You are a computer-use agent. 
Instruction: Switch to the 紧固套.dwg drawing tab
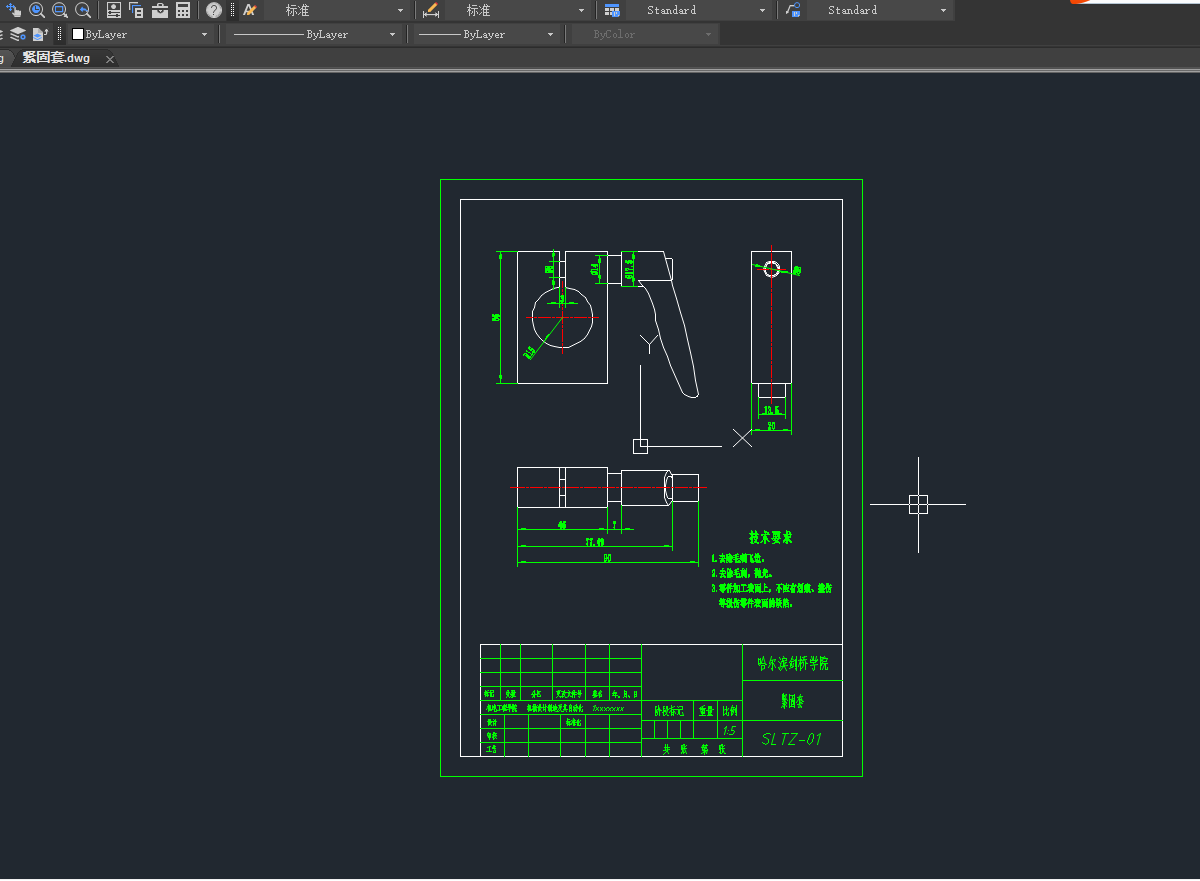[x=56, y=58]
